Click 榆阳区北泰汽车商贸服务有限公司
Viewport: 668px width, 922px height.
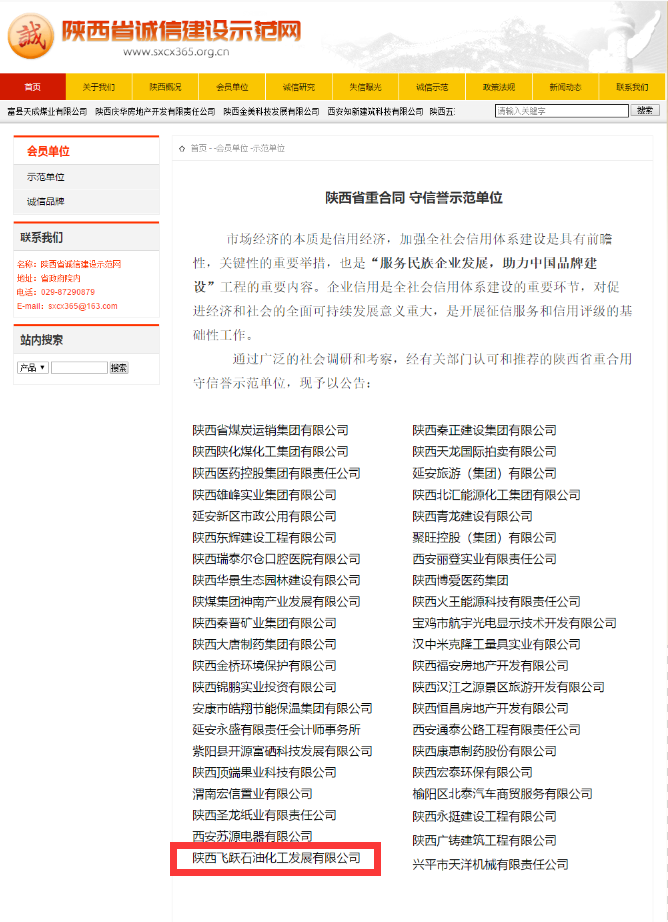(x=502, y=794)
